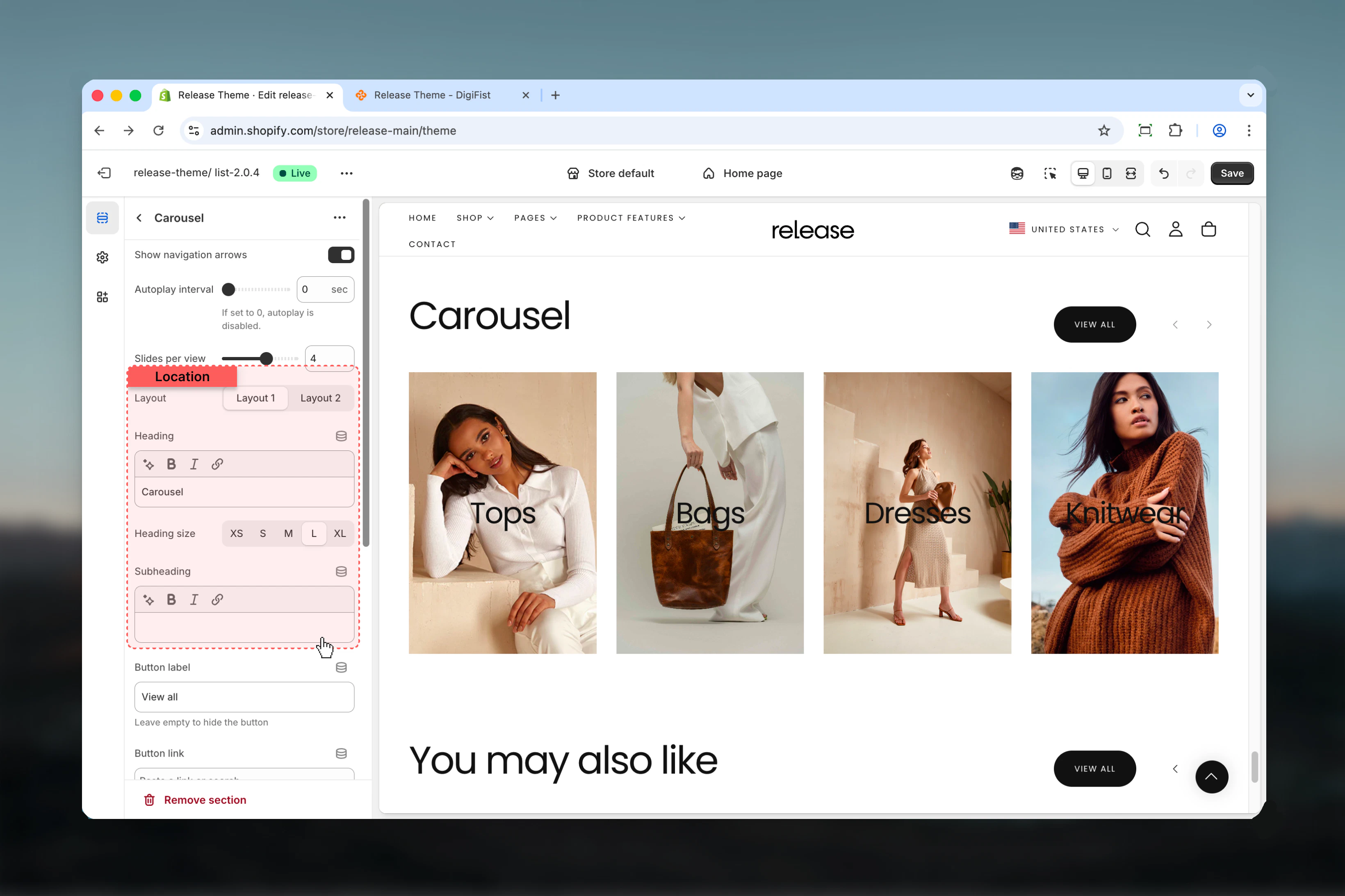Click the Subheading dynamic source icon
This screenshot has height=896, width=1345.
341,571
